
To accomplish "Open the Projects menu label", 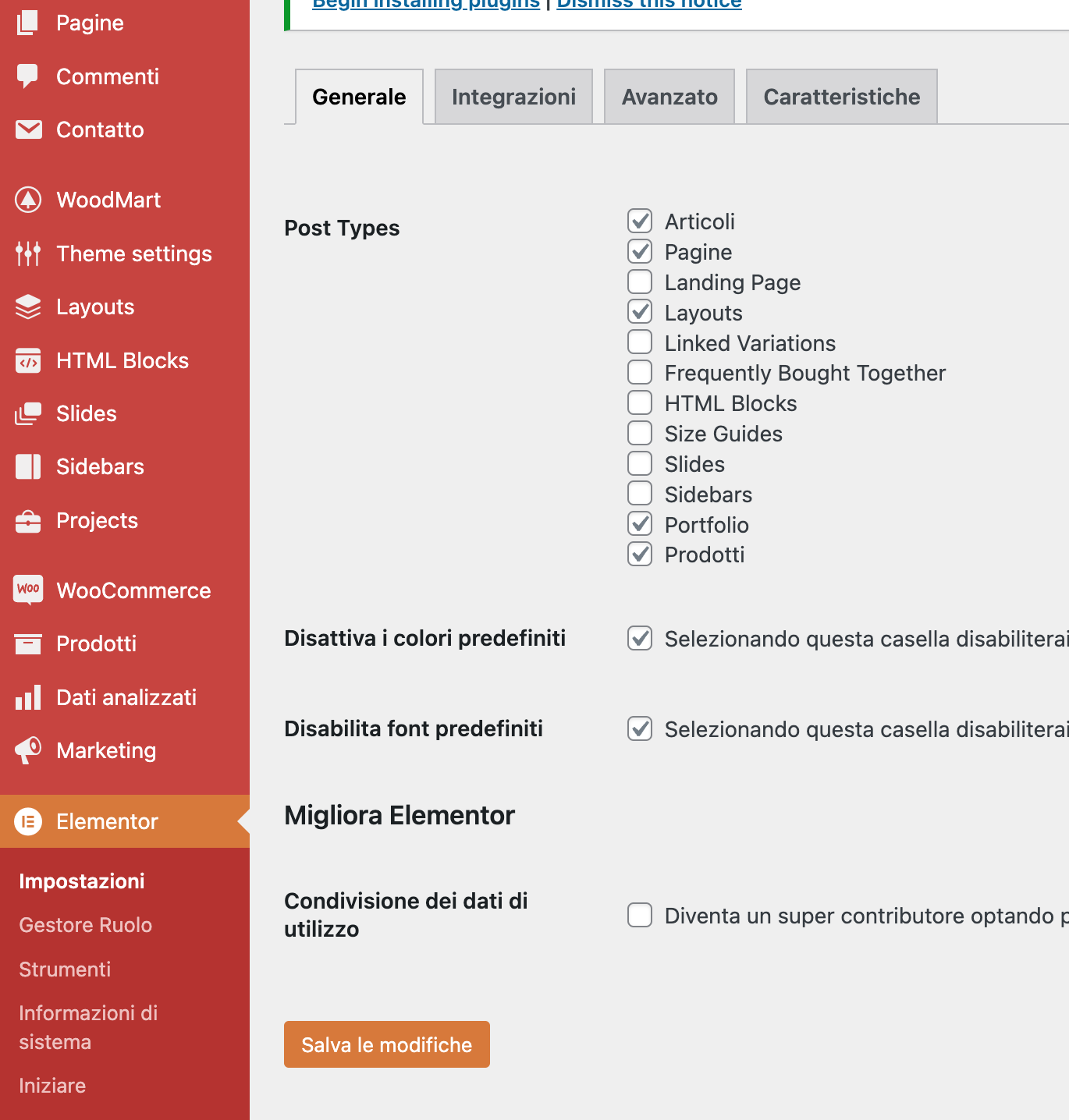I will point(97,520).
